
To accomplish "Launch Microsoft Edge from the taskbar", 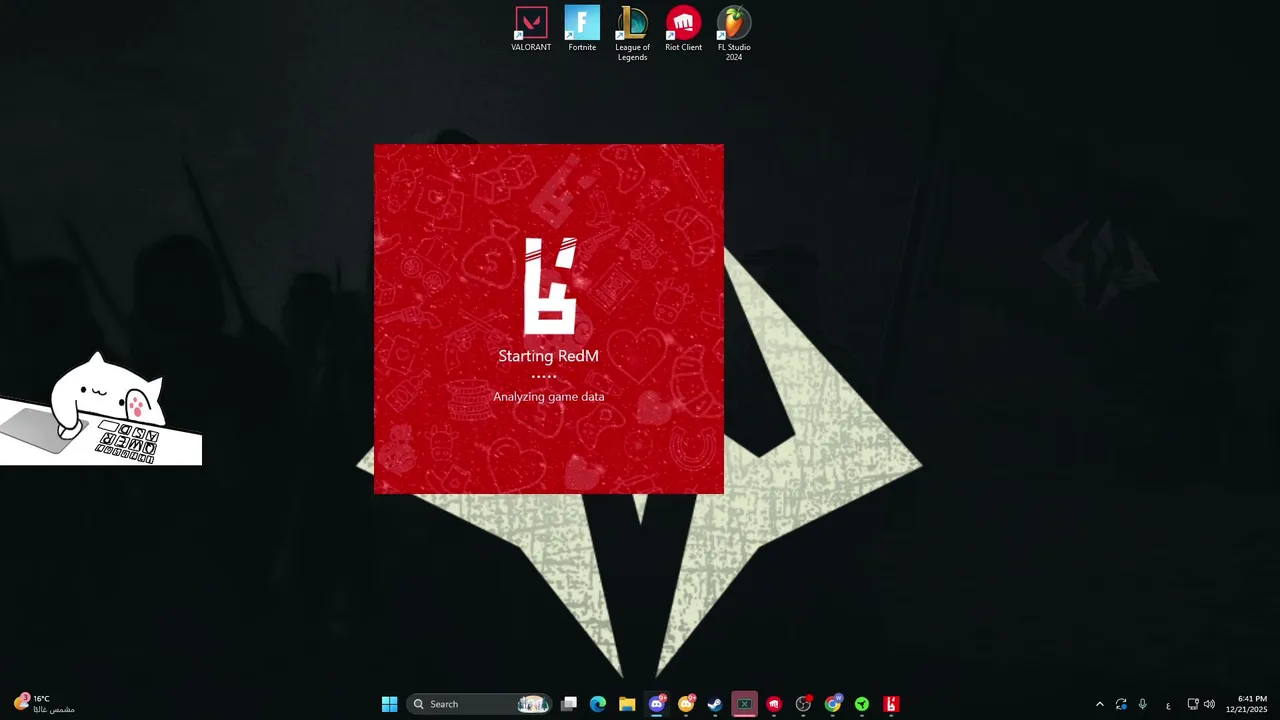I will click(x=598, y=704).
